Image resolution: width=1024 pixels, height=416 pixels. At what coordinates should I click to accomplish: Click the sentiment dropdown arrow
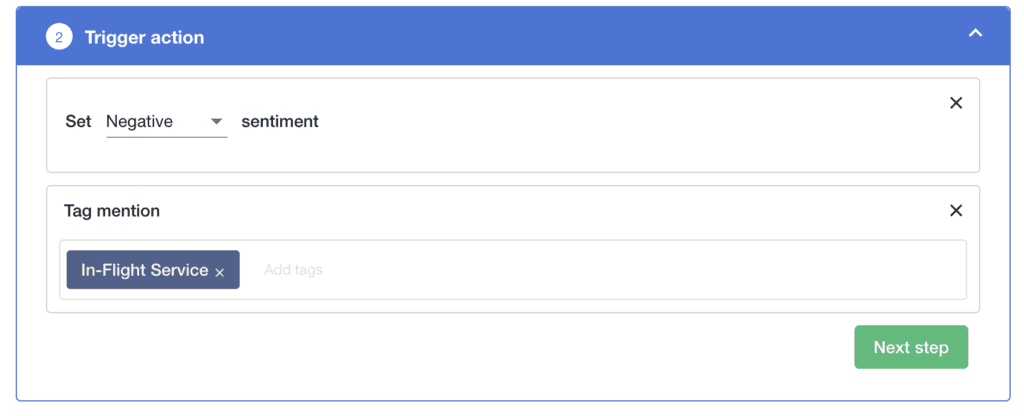coord(217,122)
